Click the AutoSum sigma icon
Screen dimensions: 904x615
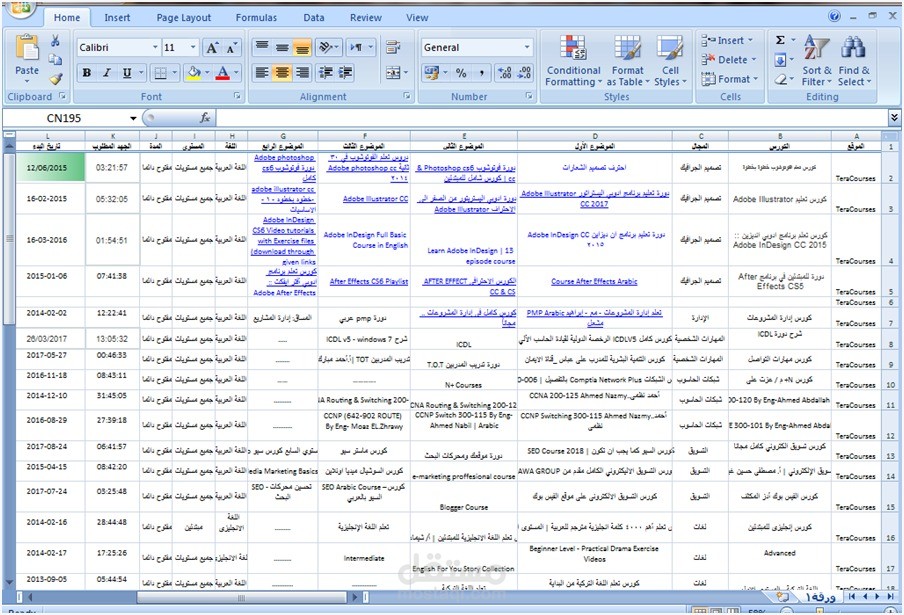780,40
